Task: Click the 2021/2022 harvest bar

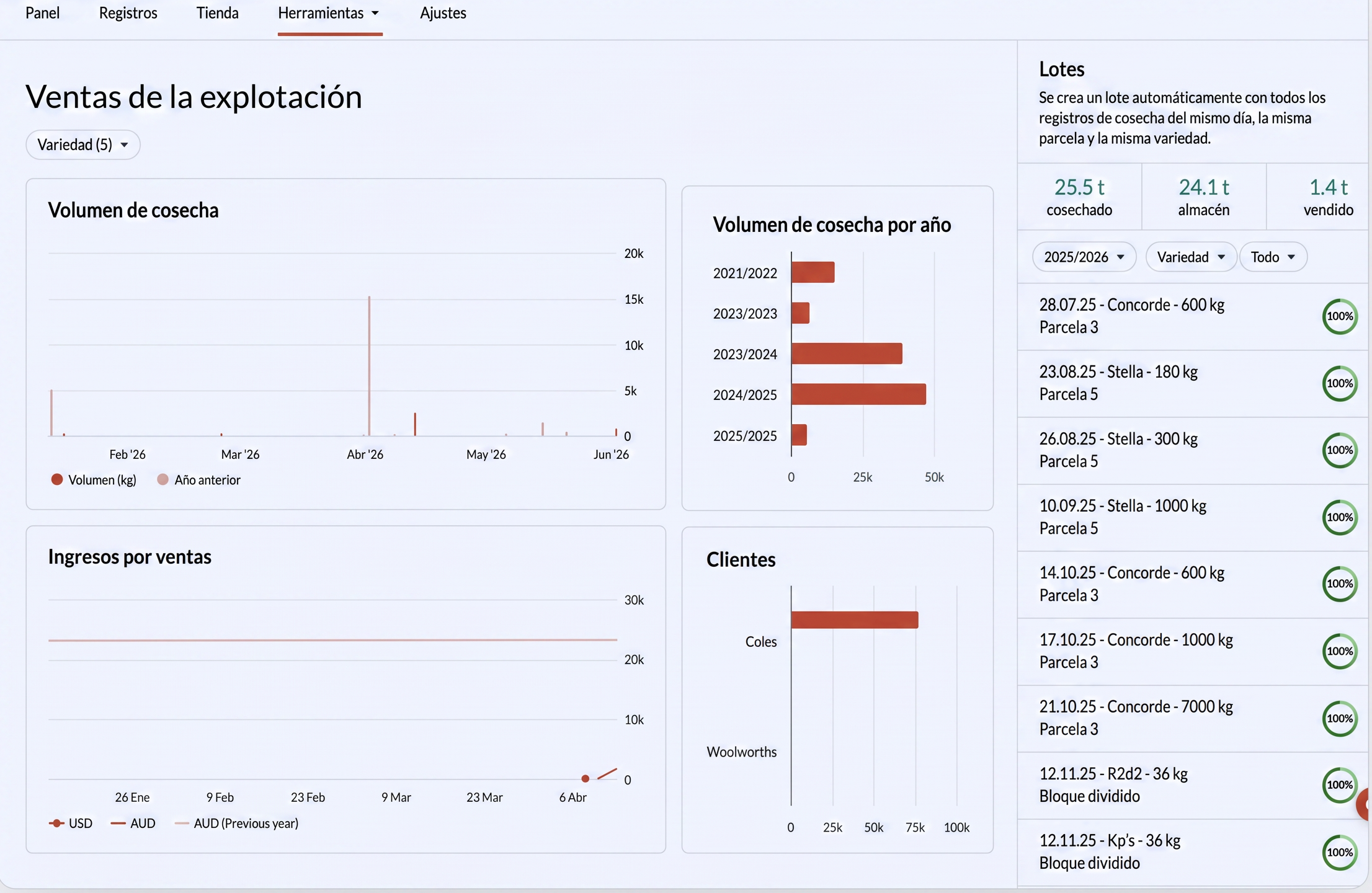Action: tap(813, 272)
